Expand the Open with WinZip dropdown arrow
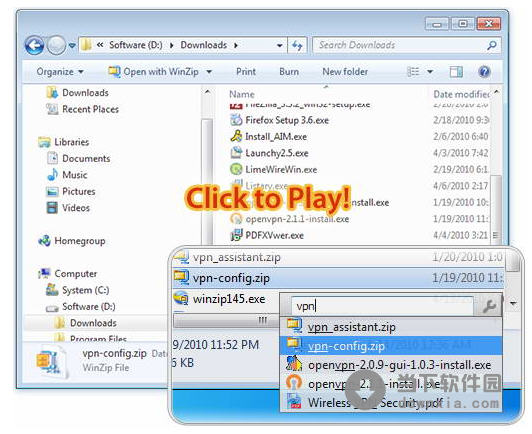The image size is (532, 434). (209, 72)
